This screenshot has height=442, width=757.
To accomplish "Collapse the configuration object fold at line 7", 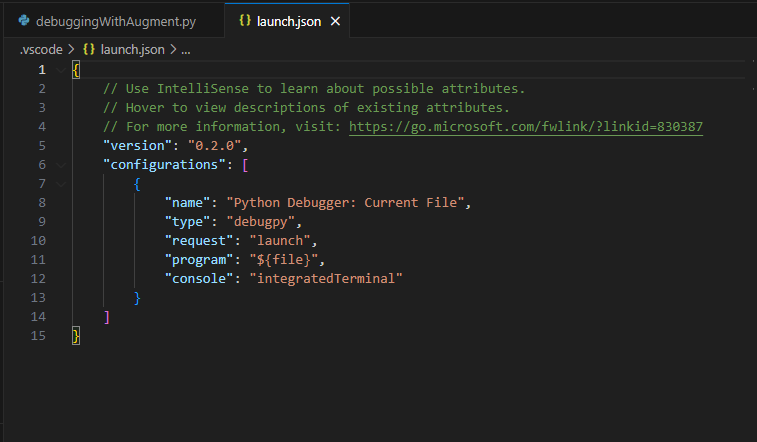I will pos(61,184).
